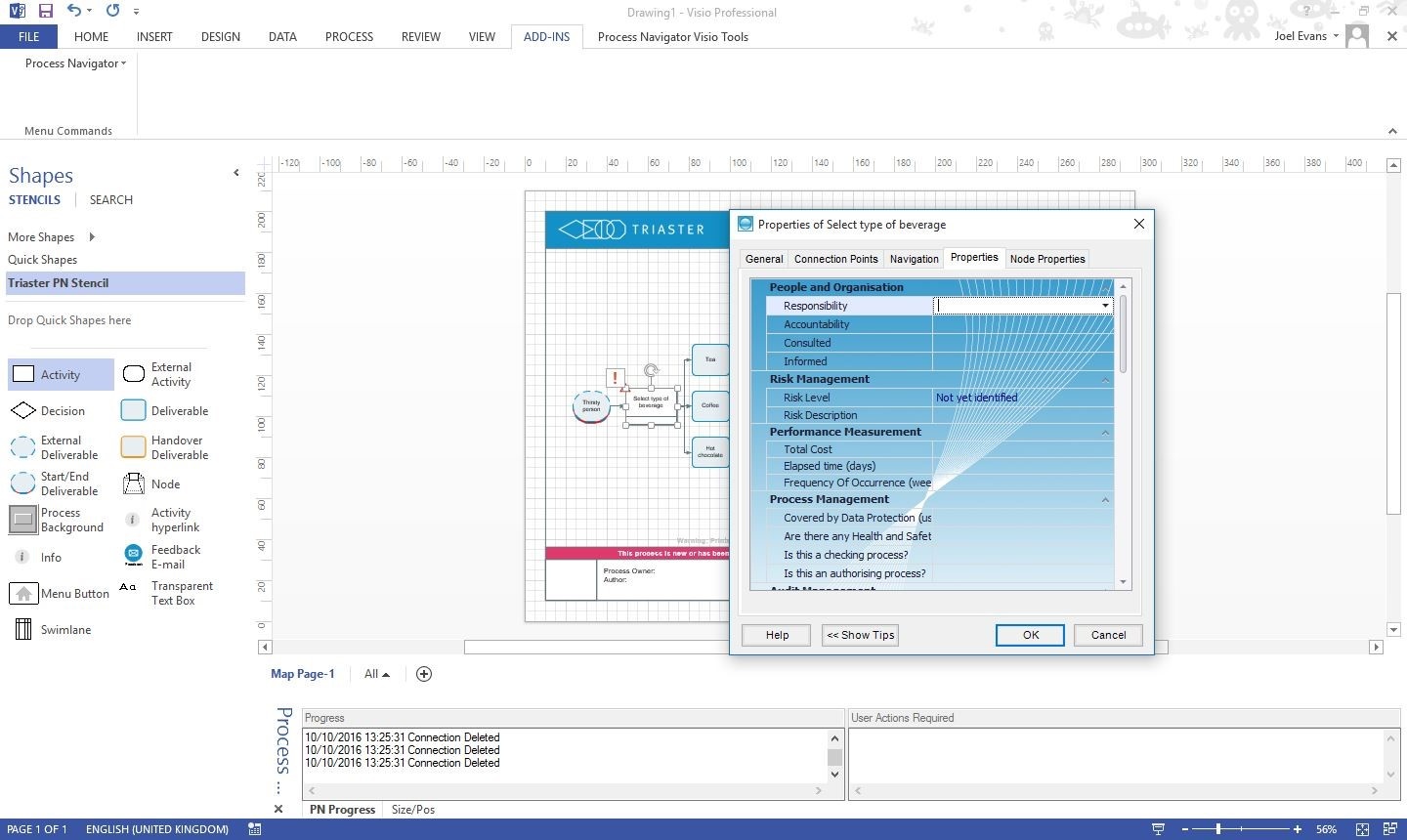The width and height of the screenshot is (1407, 840).
Task: Open the Responsibility dropdown in the dialog
Action: point(1104,305)
